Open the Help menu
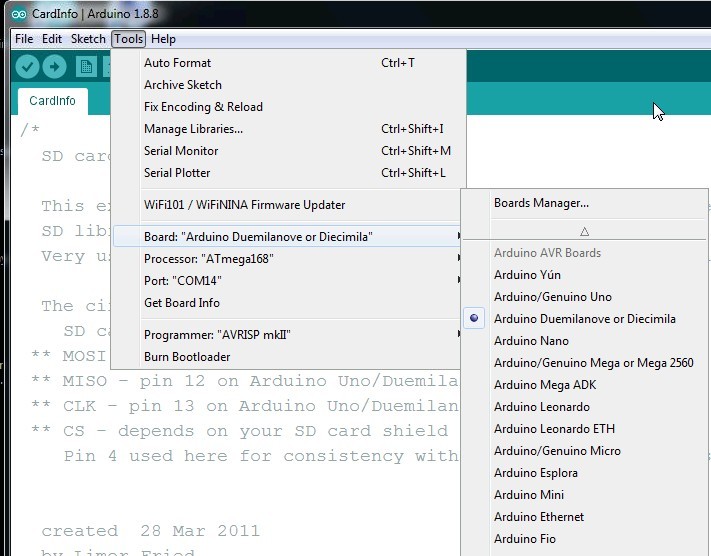Screen dimensions: 711x556 tap(163, 39)
